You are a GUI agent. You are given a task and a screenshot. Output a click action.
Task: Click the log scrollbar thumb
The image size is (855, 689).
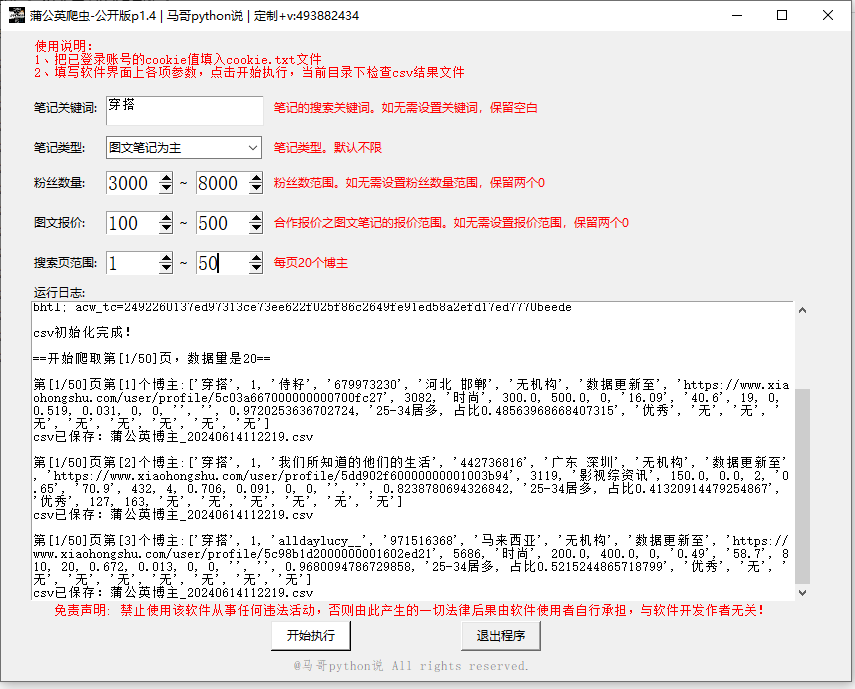[x=802, y=486]
